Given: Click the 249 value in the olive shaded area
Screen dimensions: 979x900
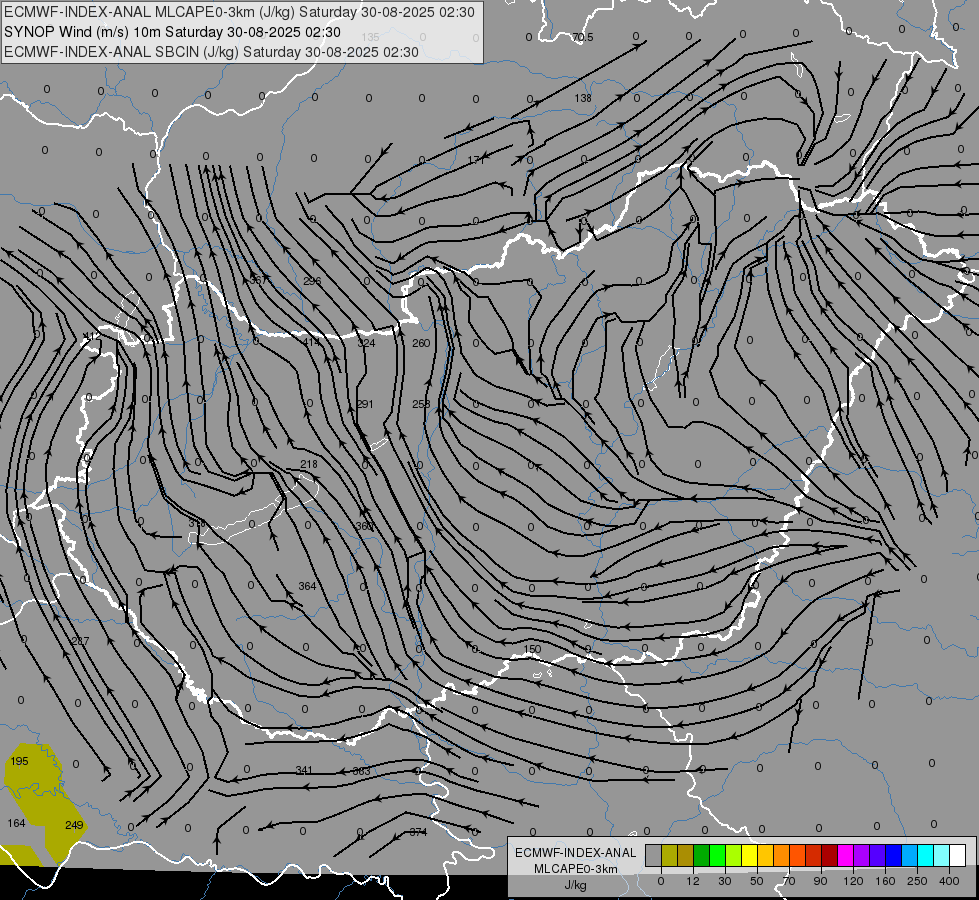Looking at the screenshot, I should [74, 825].
